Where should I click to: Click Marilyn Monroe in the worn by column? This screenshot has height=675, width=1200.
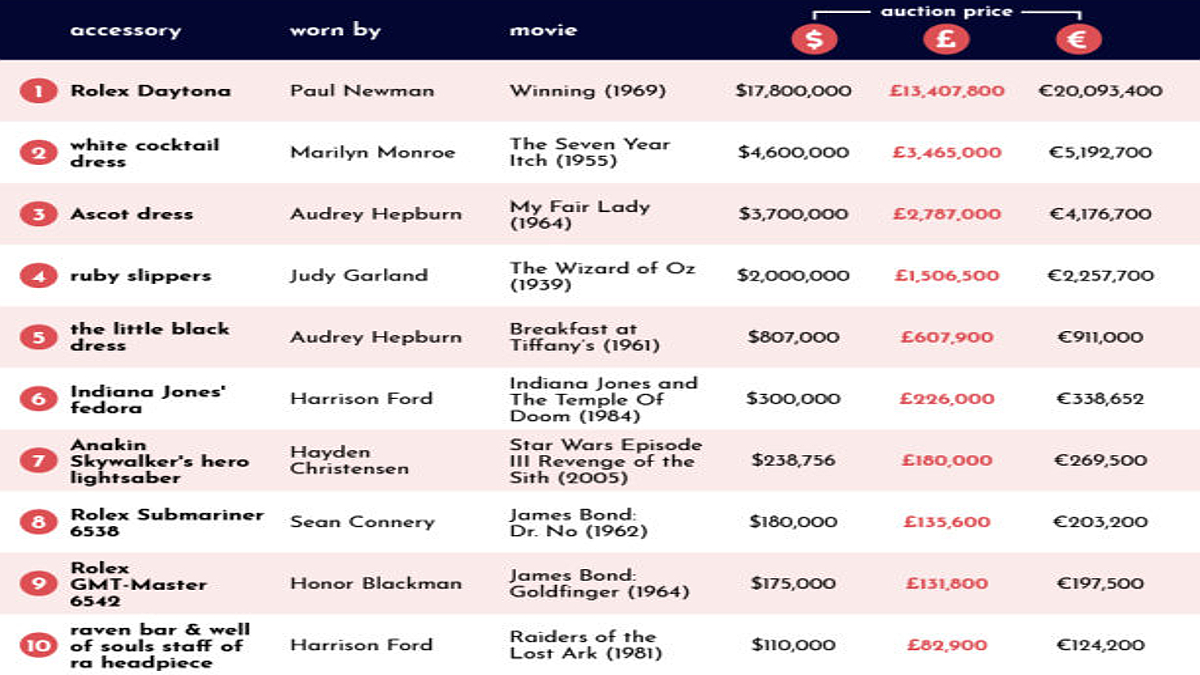click(x=372, y=153)
